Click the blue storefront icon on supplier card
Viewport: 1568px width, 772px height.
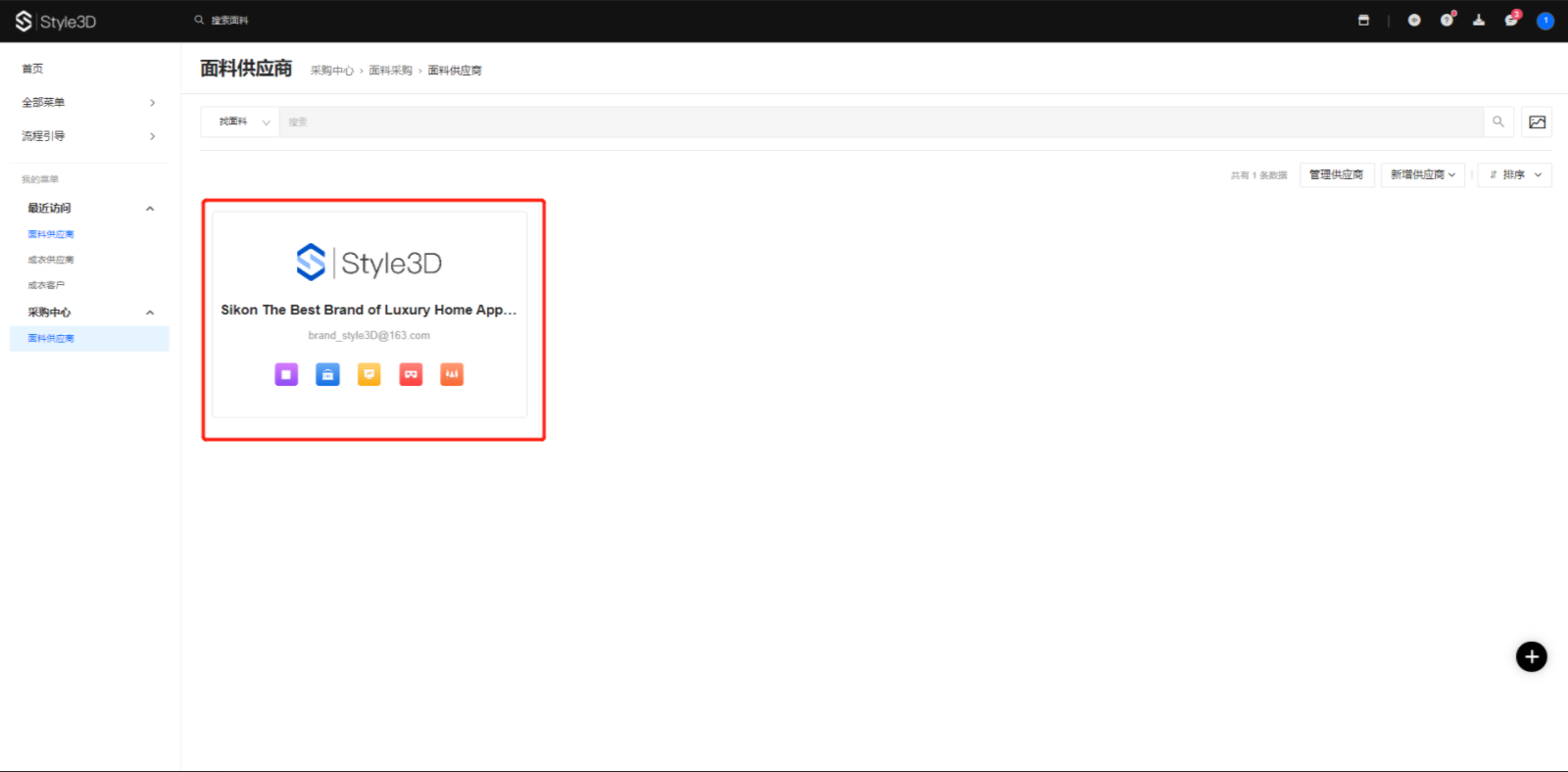[327, 374]
